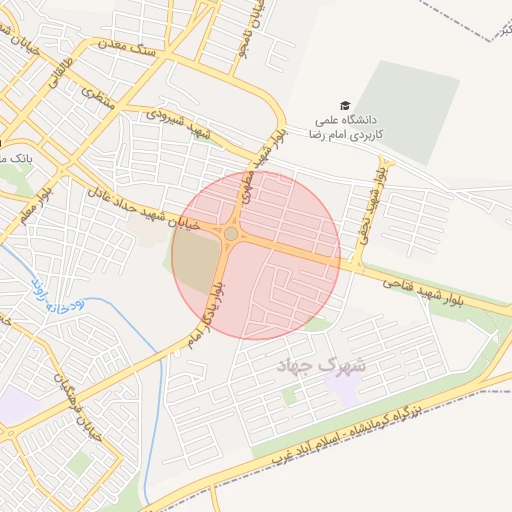
Task: Click the large gray-green campus area
Action: 407,113
